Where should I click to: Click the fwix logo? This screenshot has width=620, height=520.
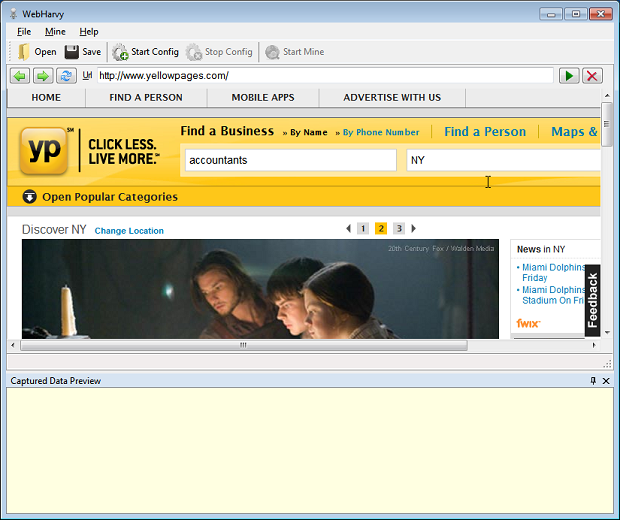[528, 323]
